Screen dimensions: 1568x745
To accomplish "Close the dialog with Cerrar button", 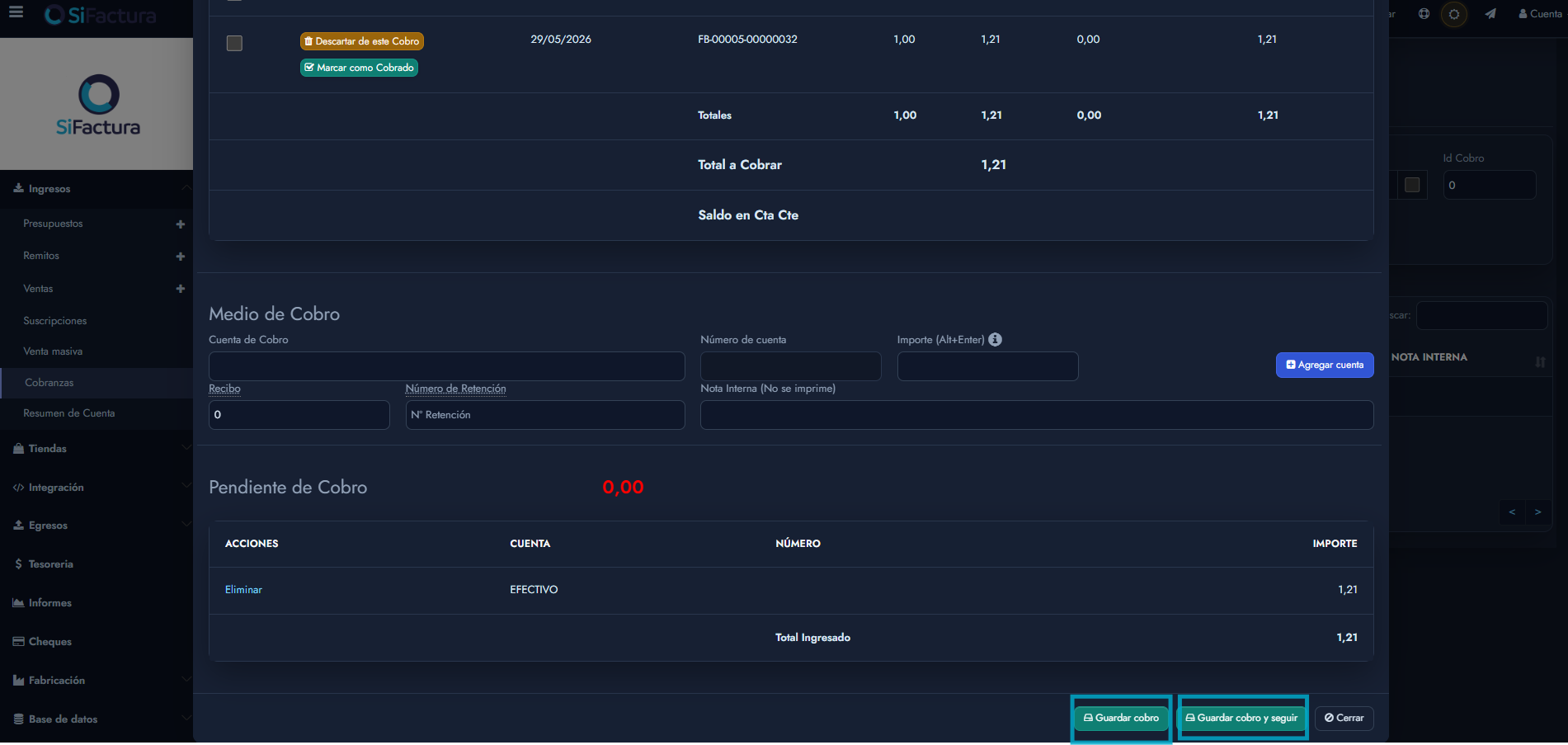I will pos(1344,718).
